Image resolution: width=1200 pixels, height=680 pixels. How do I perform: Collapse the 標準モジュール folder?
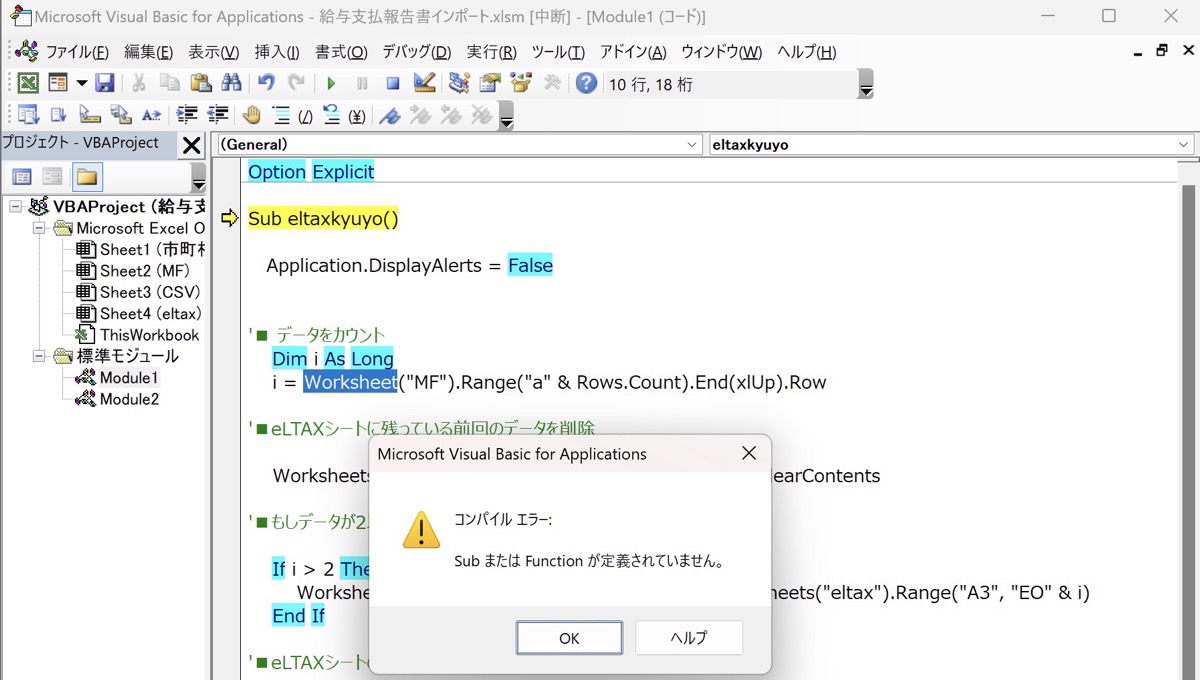[x=39, y=356]
